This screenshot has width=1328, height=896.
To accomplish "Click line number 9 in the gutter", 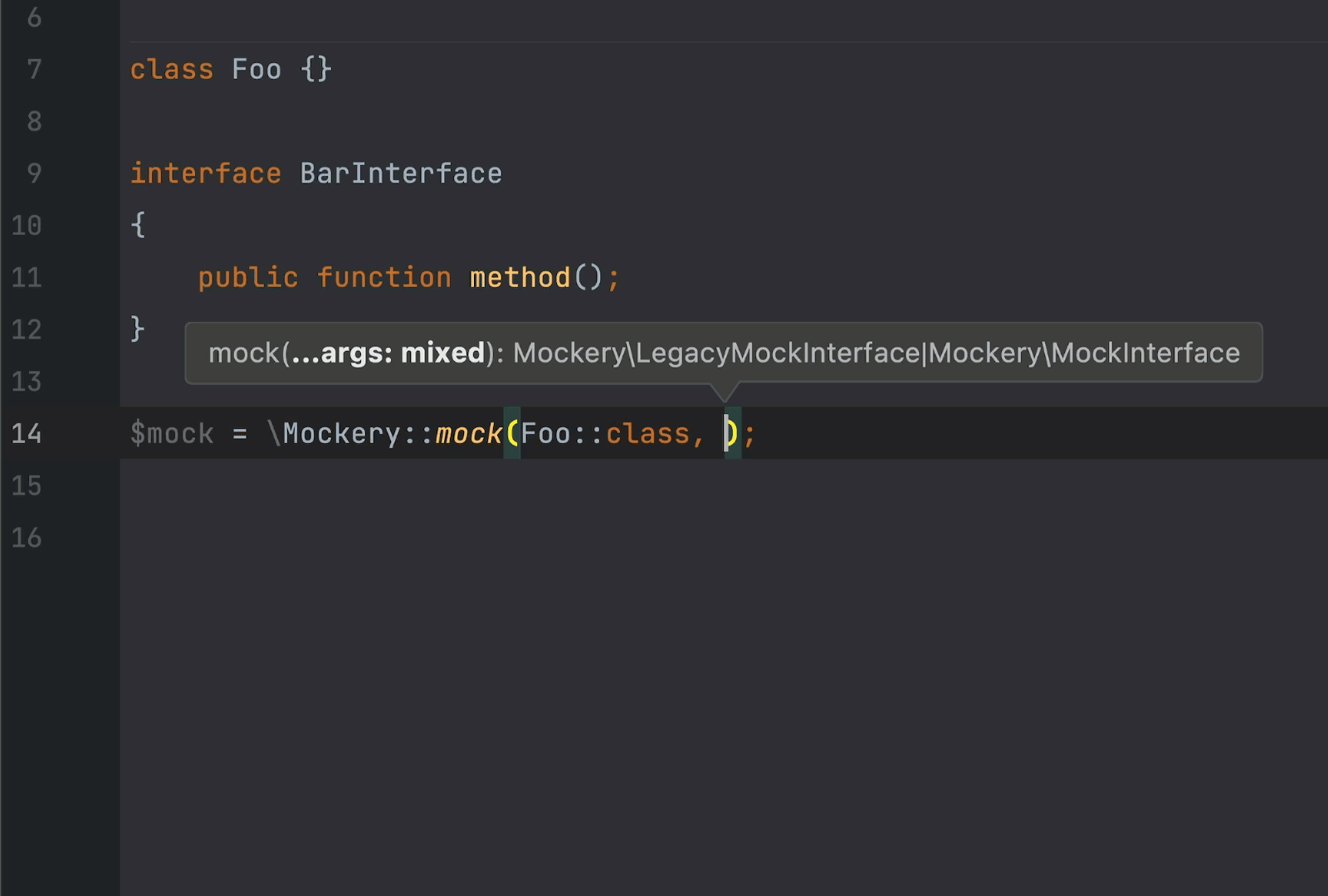I will 34,173.
